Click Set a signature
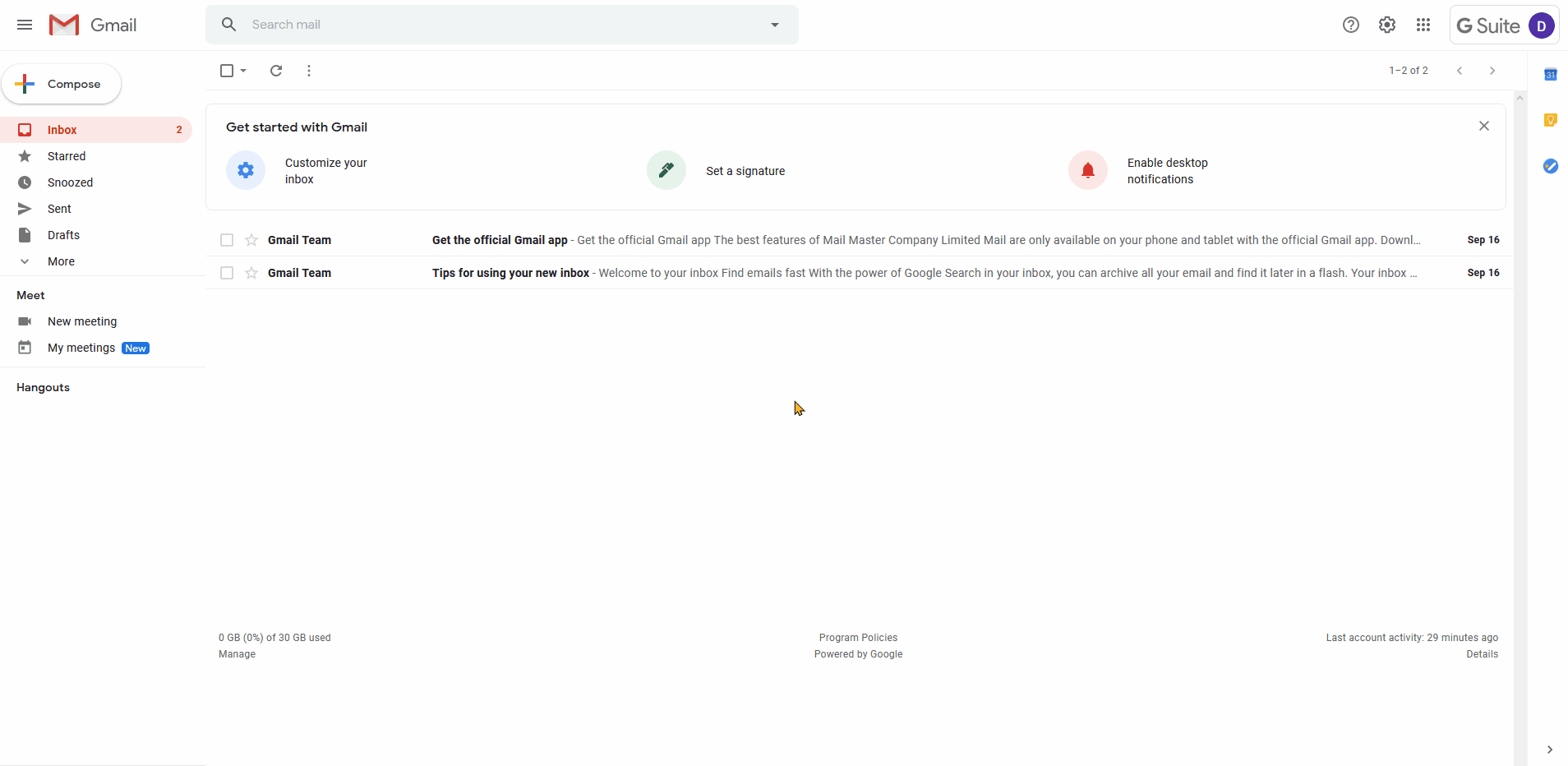This screenshot has height=766, width=1568. click(x=745, y=171)
